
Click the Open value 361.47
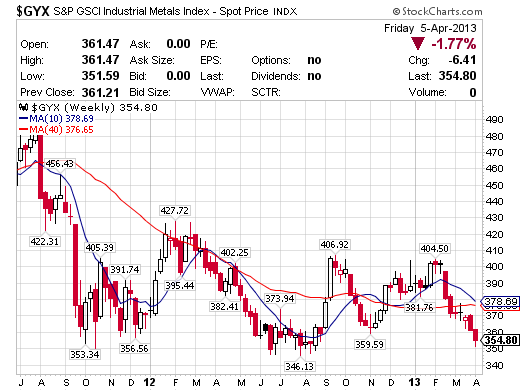100,44
